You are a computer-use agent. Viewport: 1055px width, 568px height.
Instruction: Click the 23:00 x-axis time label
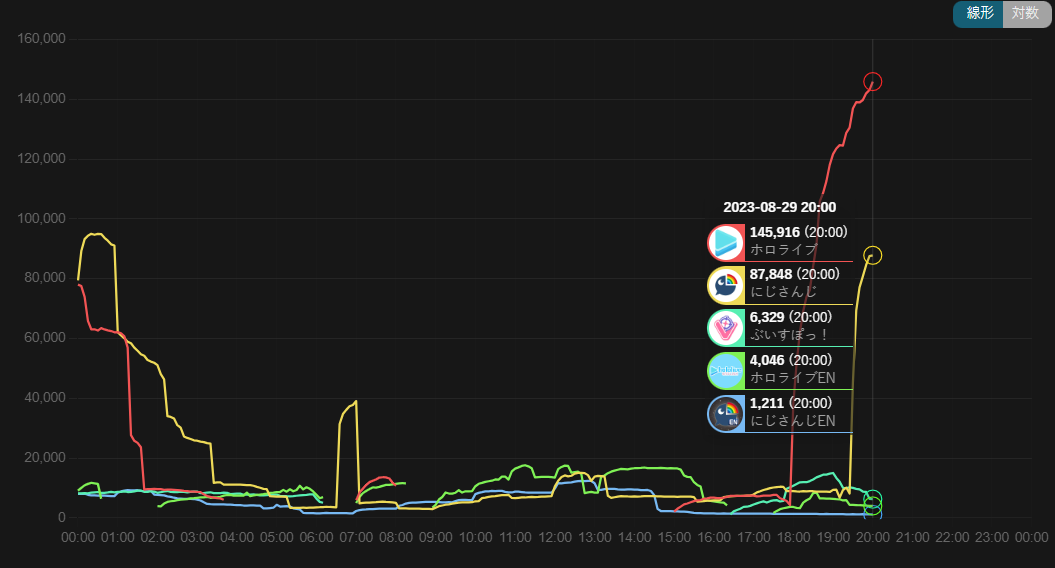click(x=992, y=538)
